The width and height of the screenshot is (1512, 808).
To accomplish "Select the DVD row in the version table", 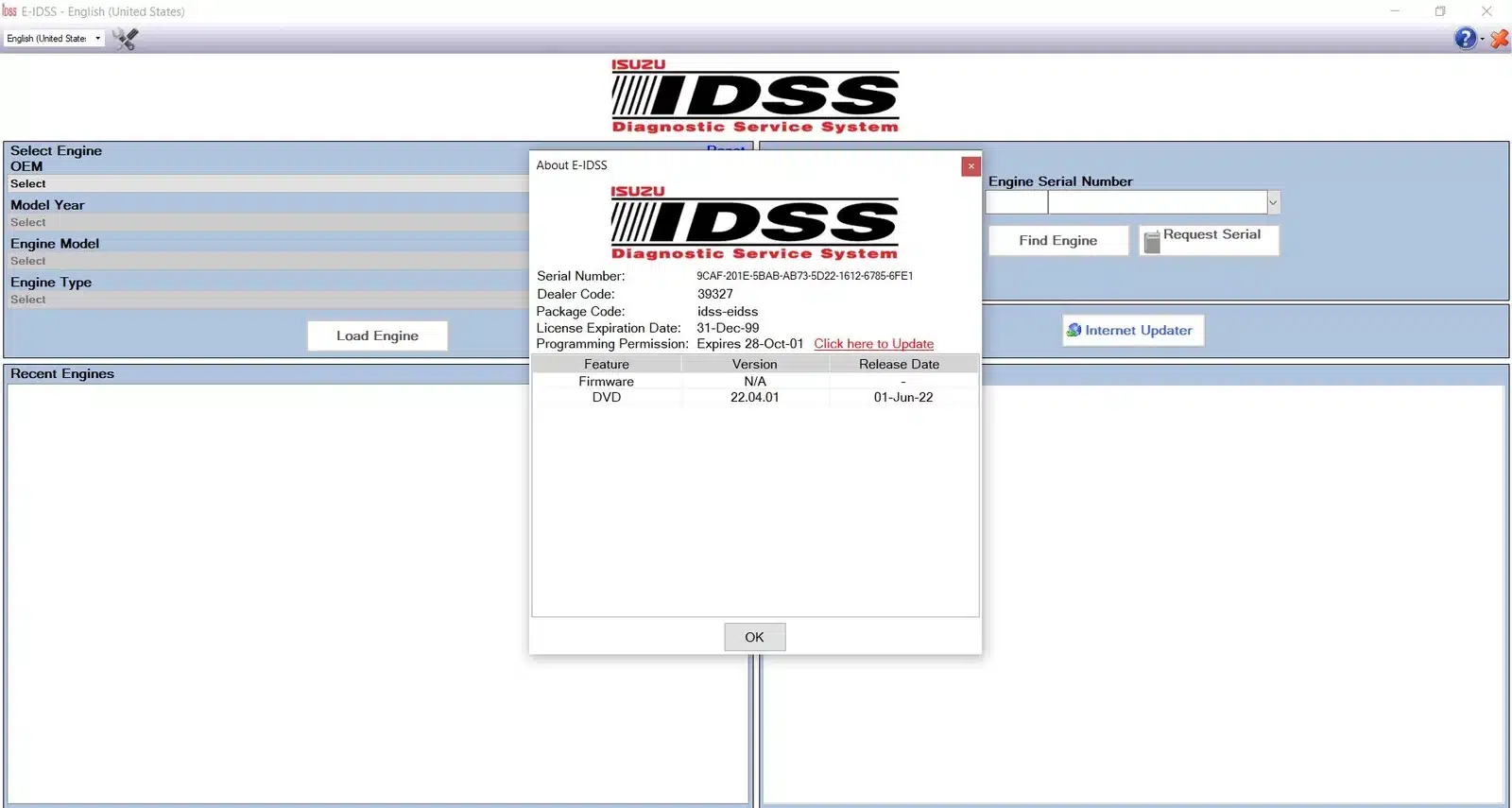I will pos(754,398).
